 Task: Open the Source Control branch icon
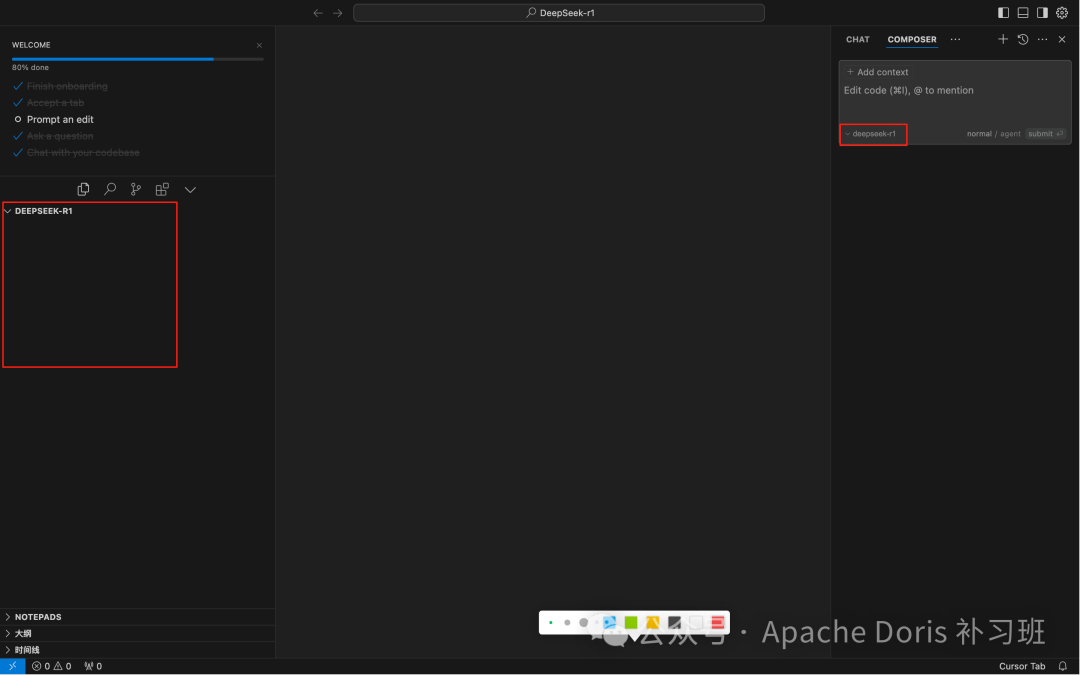(x=136, y=189)
